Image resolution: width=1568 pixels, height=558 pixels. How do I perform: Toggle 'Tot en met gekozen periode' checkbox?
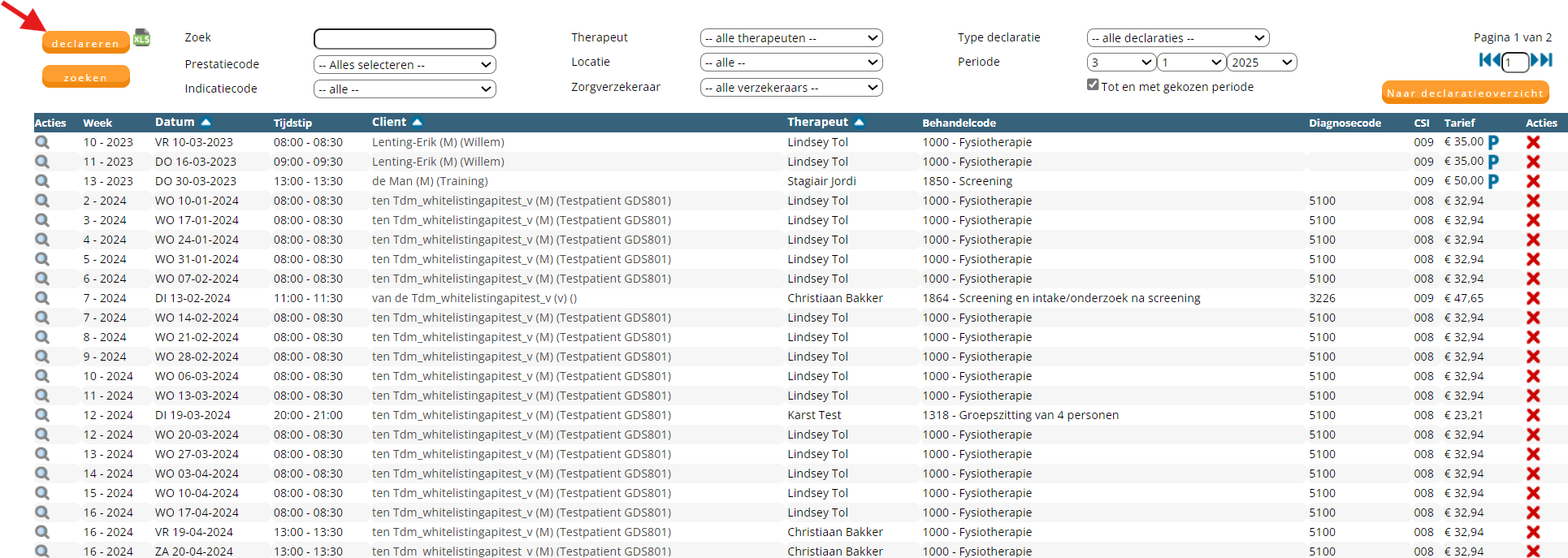[1093, 85]
